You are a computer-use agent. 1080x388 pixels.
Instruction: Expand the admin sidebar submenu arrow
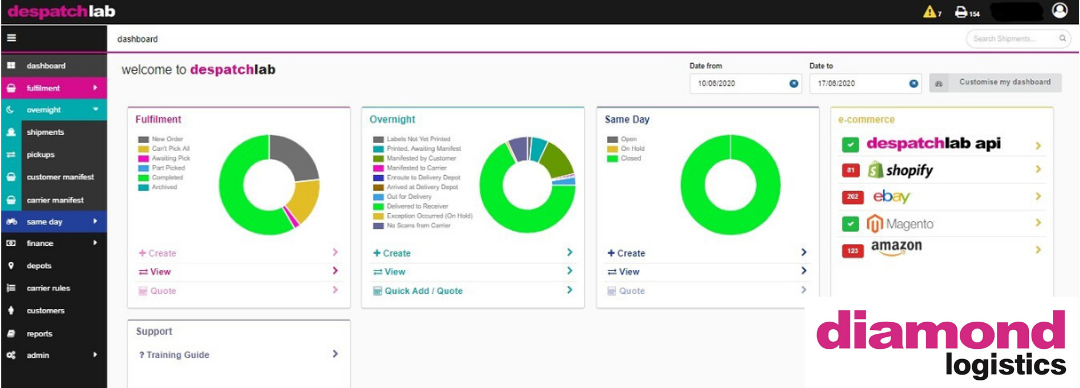[x=95, y=355]
